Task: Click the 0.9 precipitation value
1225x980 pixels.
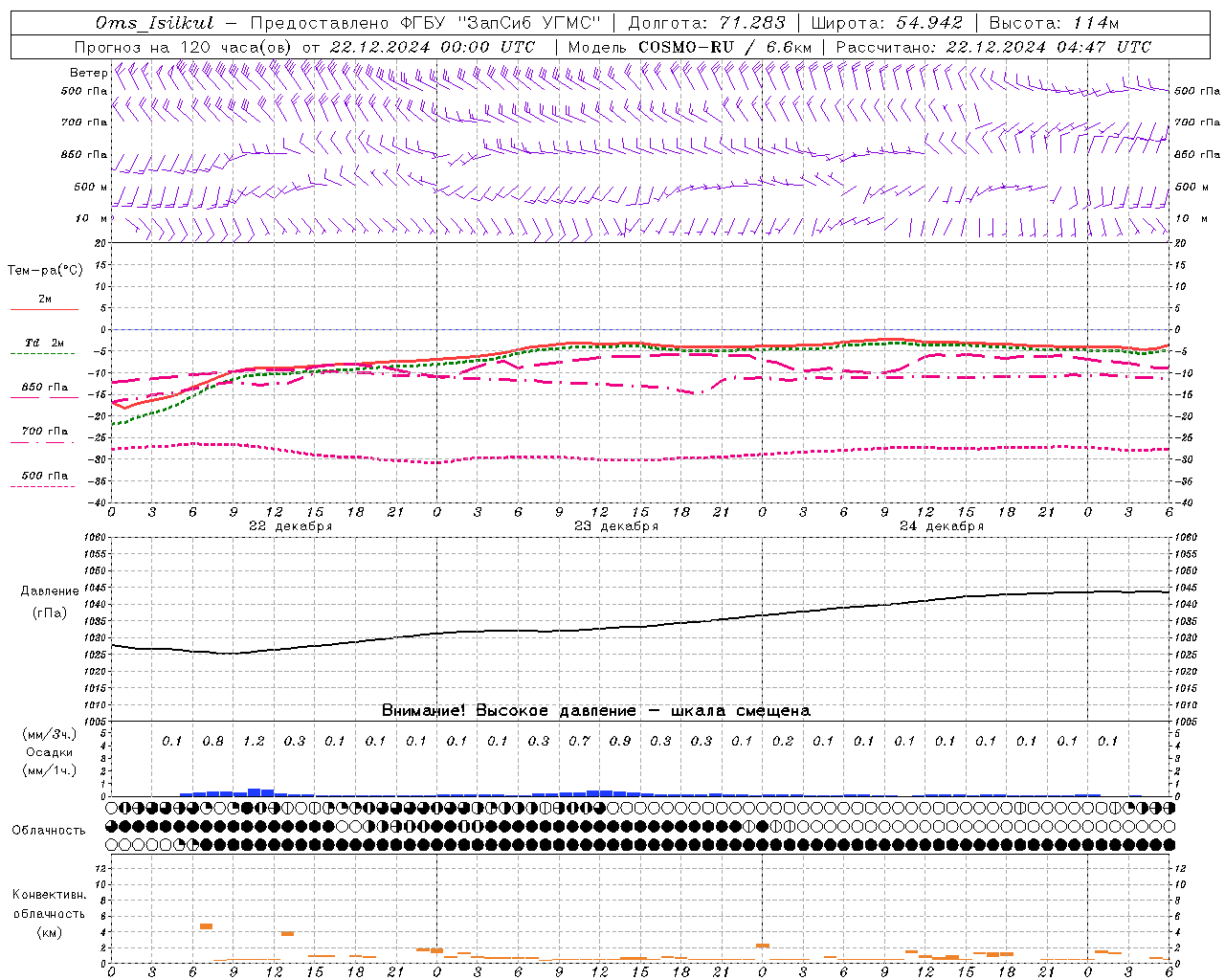Action: 620,742
